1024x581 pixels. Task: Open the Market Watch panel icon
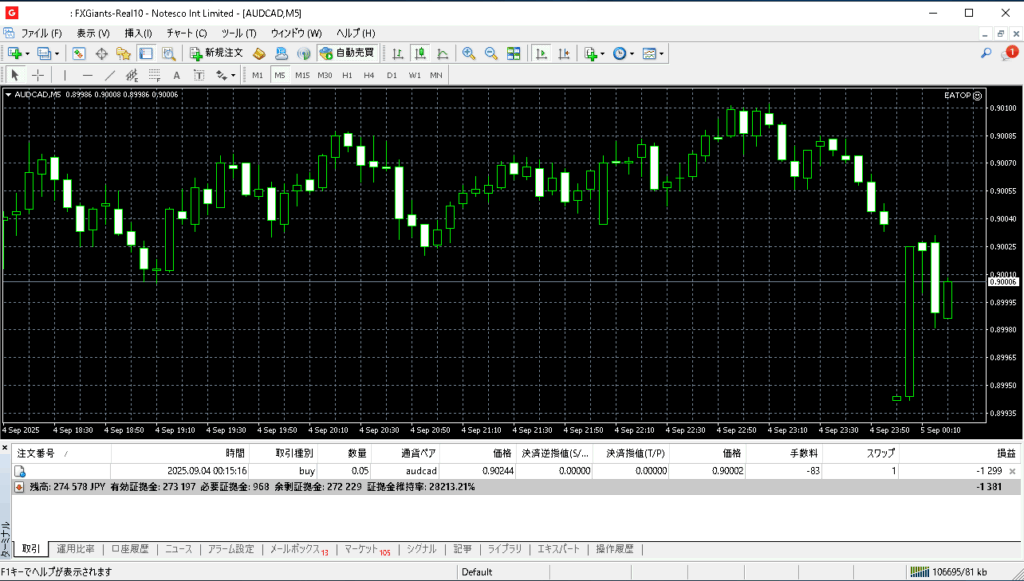78,53
